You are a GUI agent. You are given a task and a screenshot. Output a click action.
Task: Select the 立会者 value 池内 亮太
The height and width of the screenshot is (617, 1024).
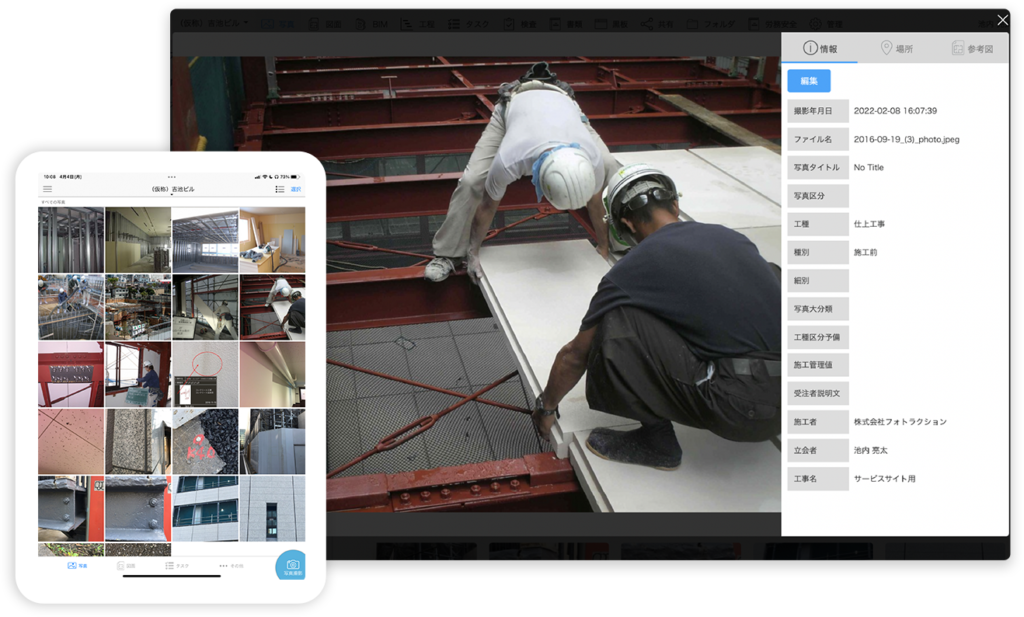870,451
